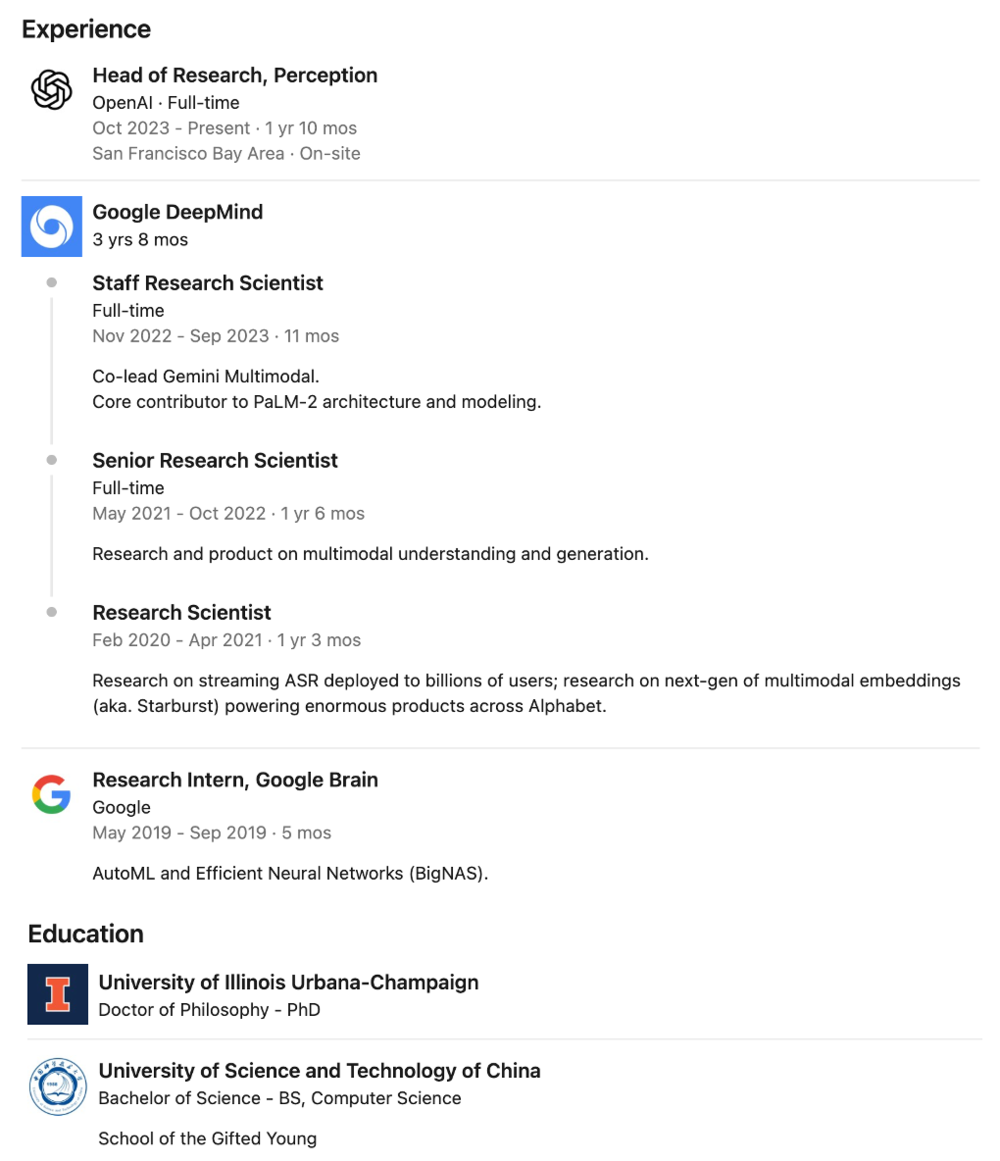1000x1161 pixels.
Task: Open Research Intern, Google Brain entry
Action: point(235,780)
